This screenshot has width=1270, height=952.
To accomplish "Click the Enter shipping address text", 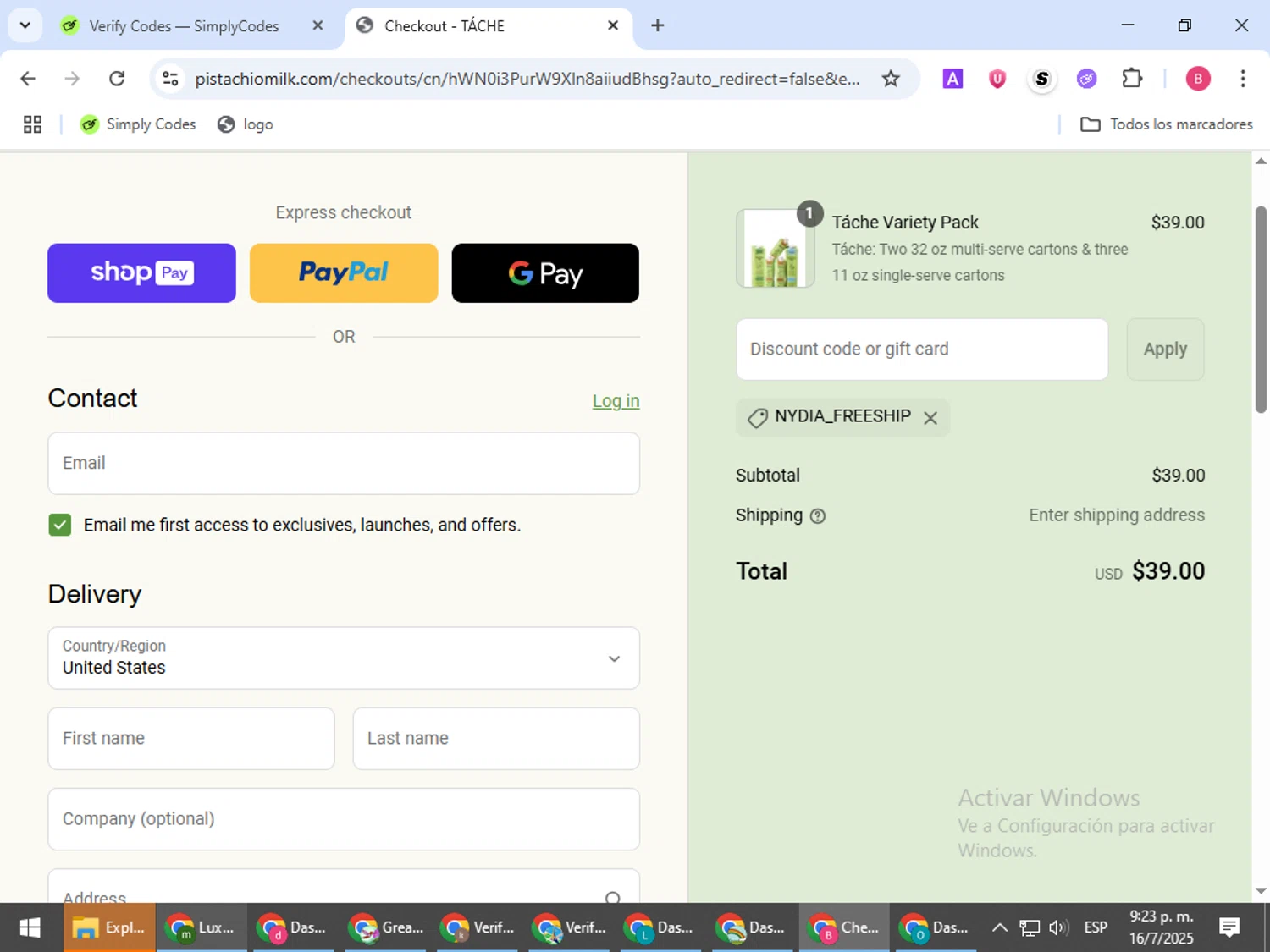I will (1117, 515).
